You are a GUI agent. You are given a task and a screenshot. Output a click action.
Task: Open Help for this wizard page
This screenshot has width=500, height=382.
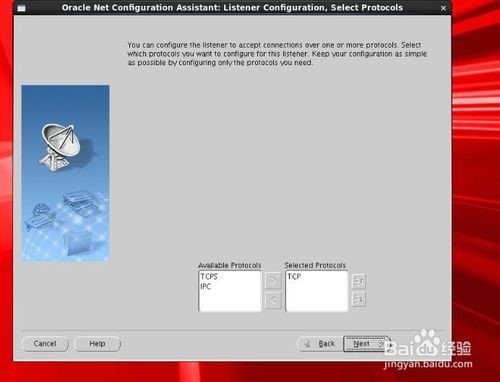[97, 344]
